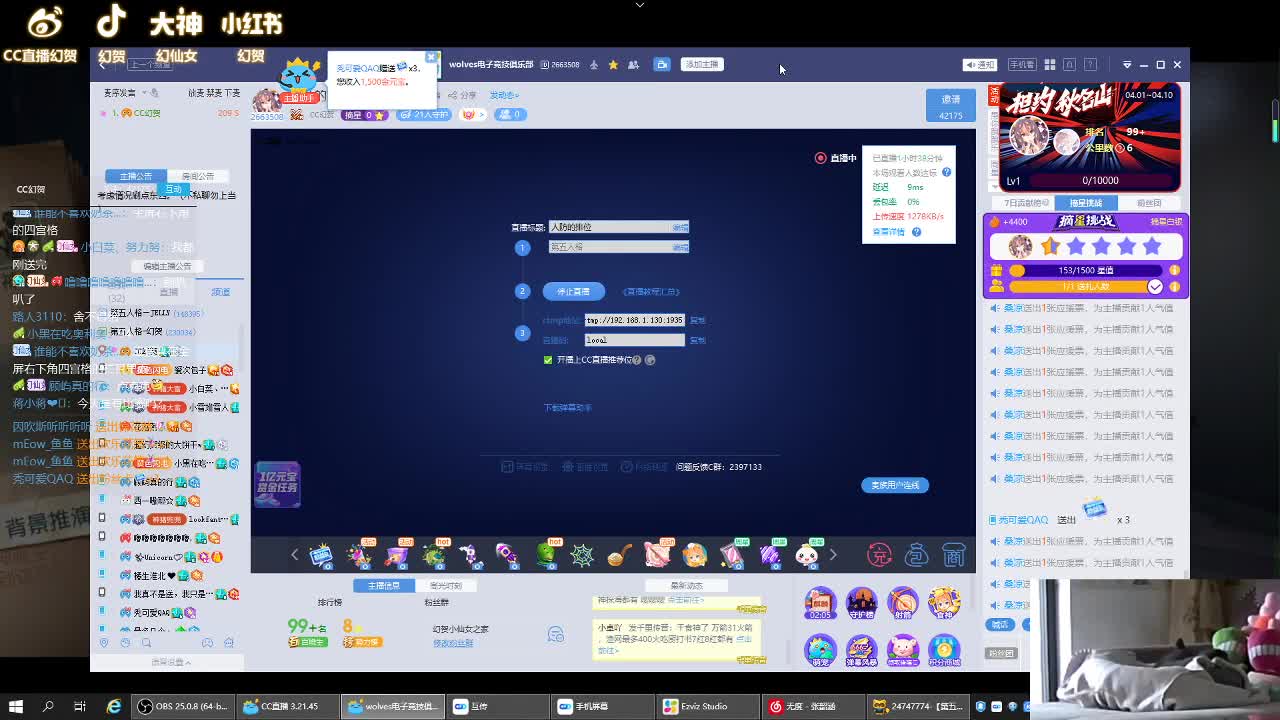Click the red recharge 充 icon
The height and width of the screenshot is (720, 1280).
point(878,555)
